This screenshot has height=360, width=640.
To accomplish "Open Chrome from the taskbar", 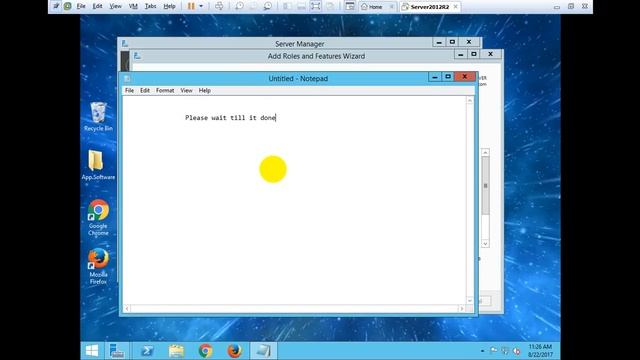I will pyautogui.click(x=205, y=351).
